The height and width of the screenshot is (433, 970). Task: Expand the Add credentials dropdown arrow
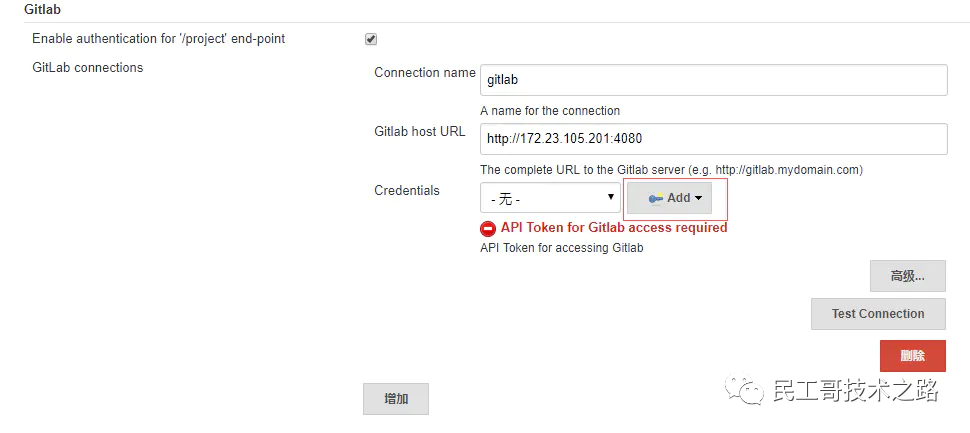[698, 199]
